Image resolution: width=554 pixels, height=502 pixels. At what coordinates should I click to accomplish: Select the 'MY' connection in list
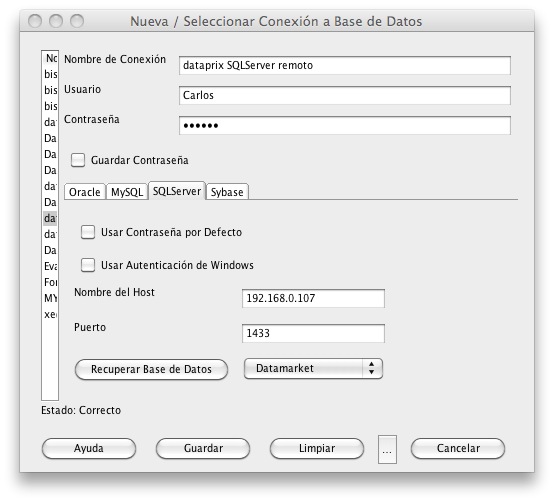click(50, 298)
